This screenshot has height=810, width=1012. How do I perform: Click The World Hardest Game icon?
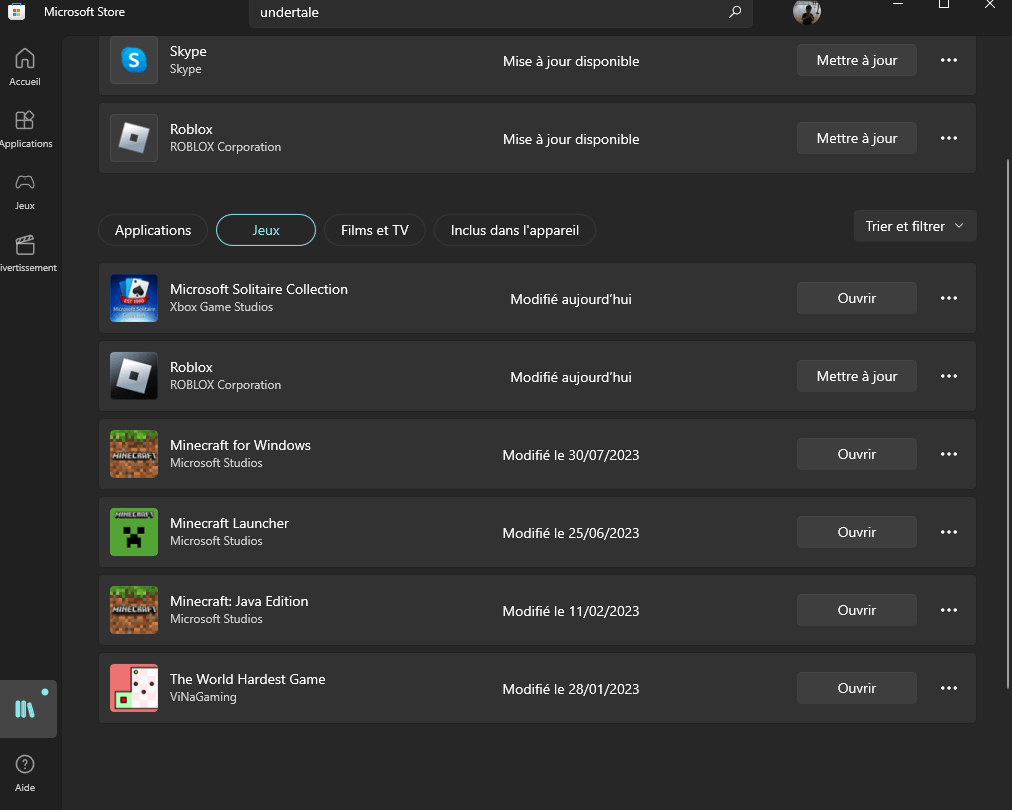(134, 688)
